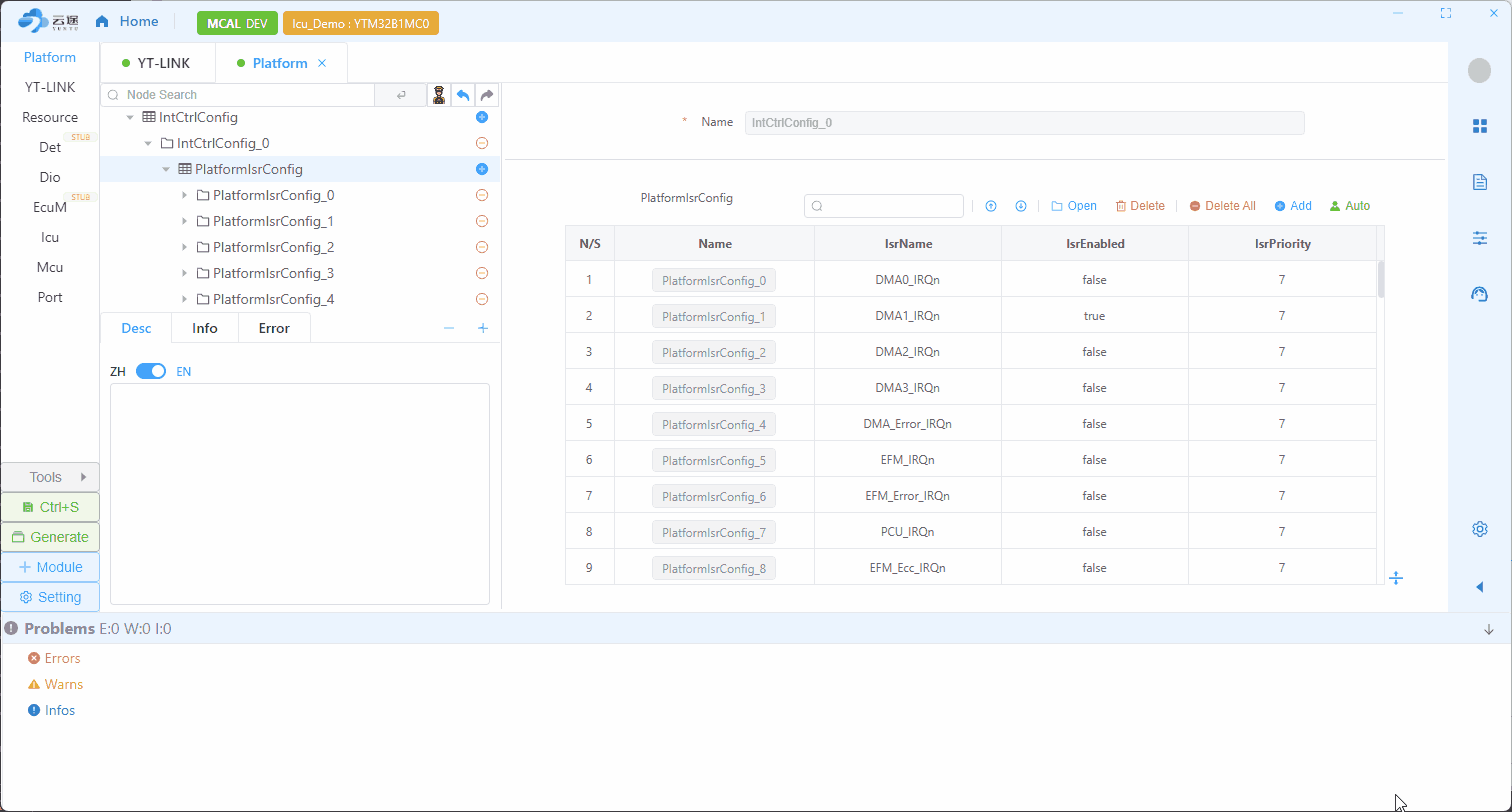Select the Desc tab

[136, 328]
